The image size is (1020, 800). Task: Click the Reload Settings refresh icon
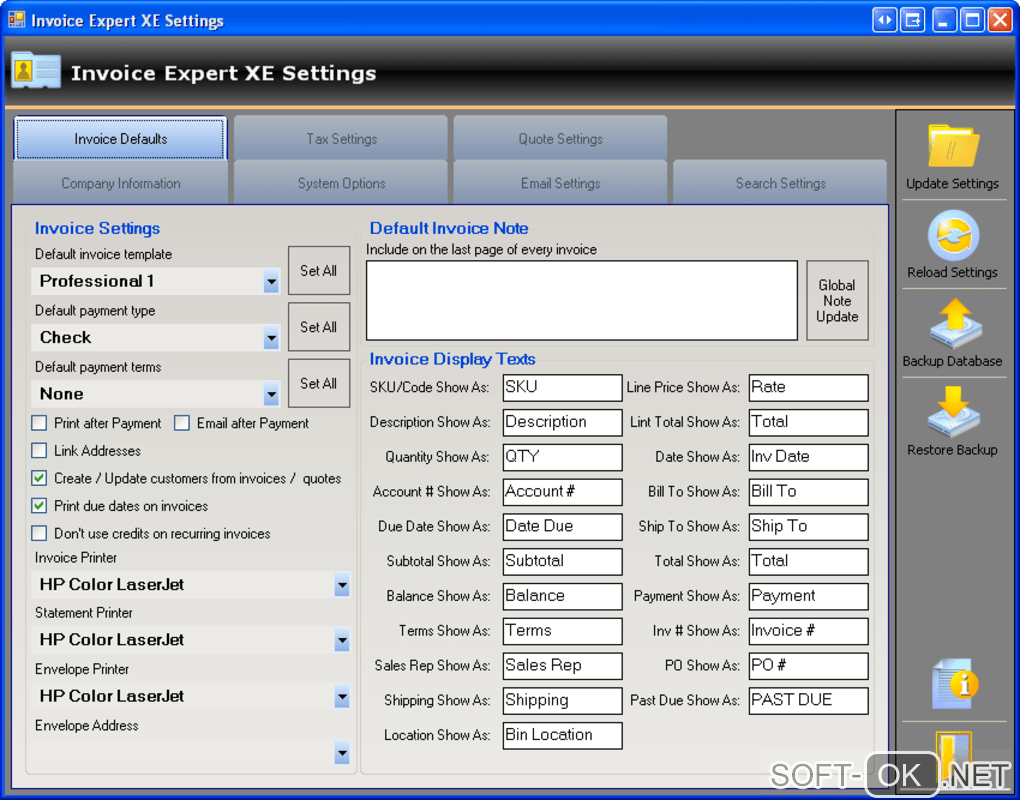[x=952, y=235]
